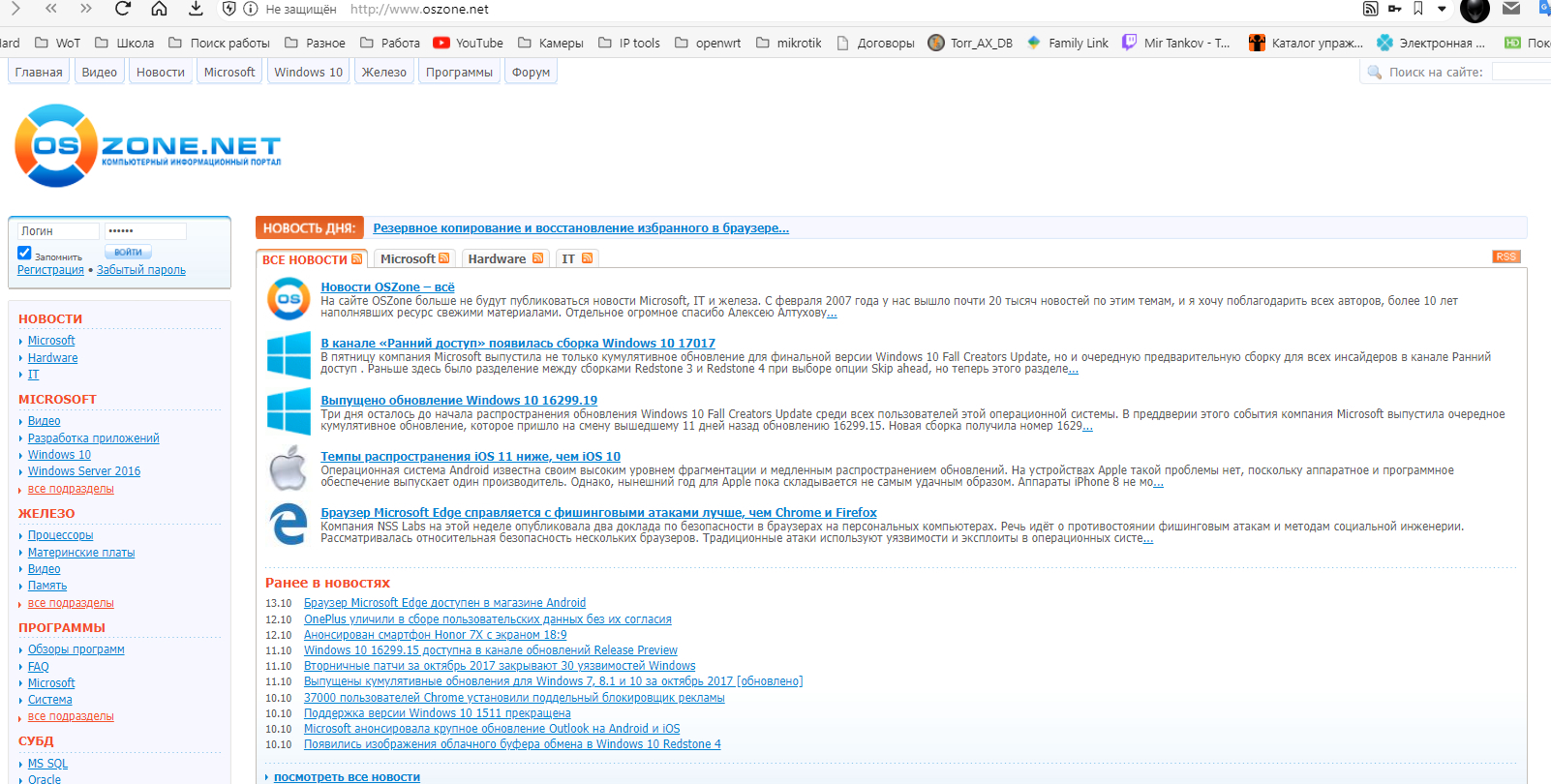
Task: Open the Поиск работы bookmarks folder
Action: [x=219, y=43]
